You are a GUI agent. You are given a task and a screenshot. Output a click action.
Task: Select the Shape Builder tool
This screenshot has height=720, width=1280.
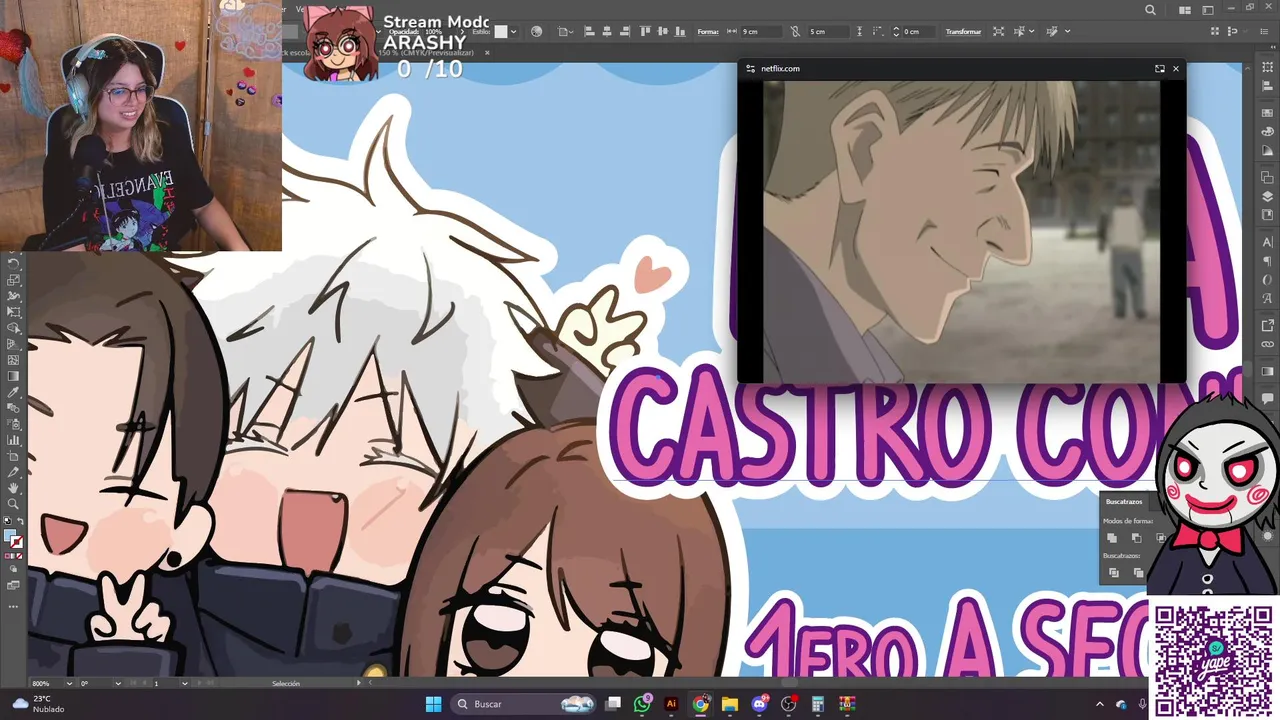pyautogui.click(x=14, y=329)
